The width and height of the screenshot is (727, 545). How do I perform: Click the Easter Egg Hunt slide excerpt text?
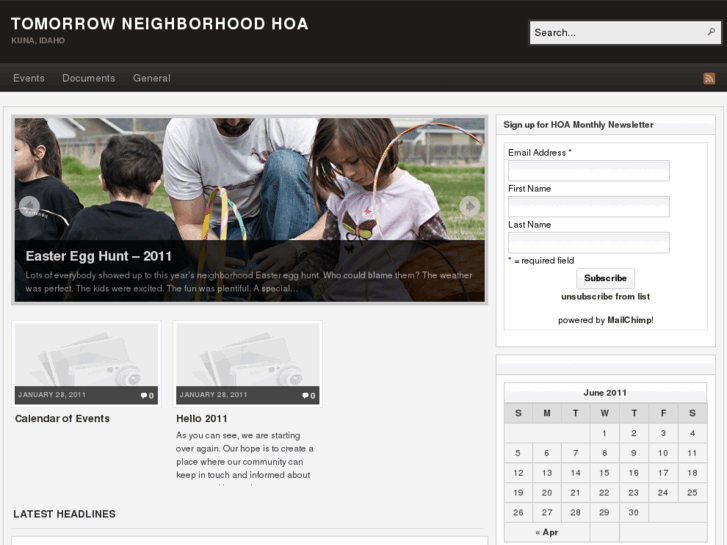tap(249, 282)
